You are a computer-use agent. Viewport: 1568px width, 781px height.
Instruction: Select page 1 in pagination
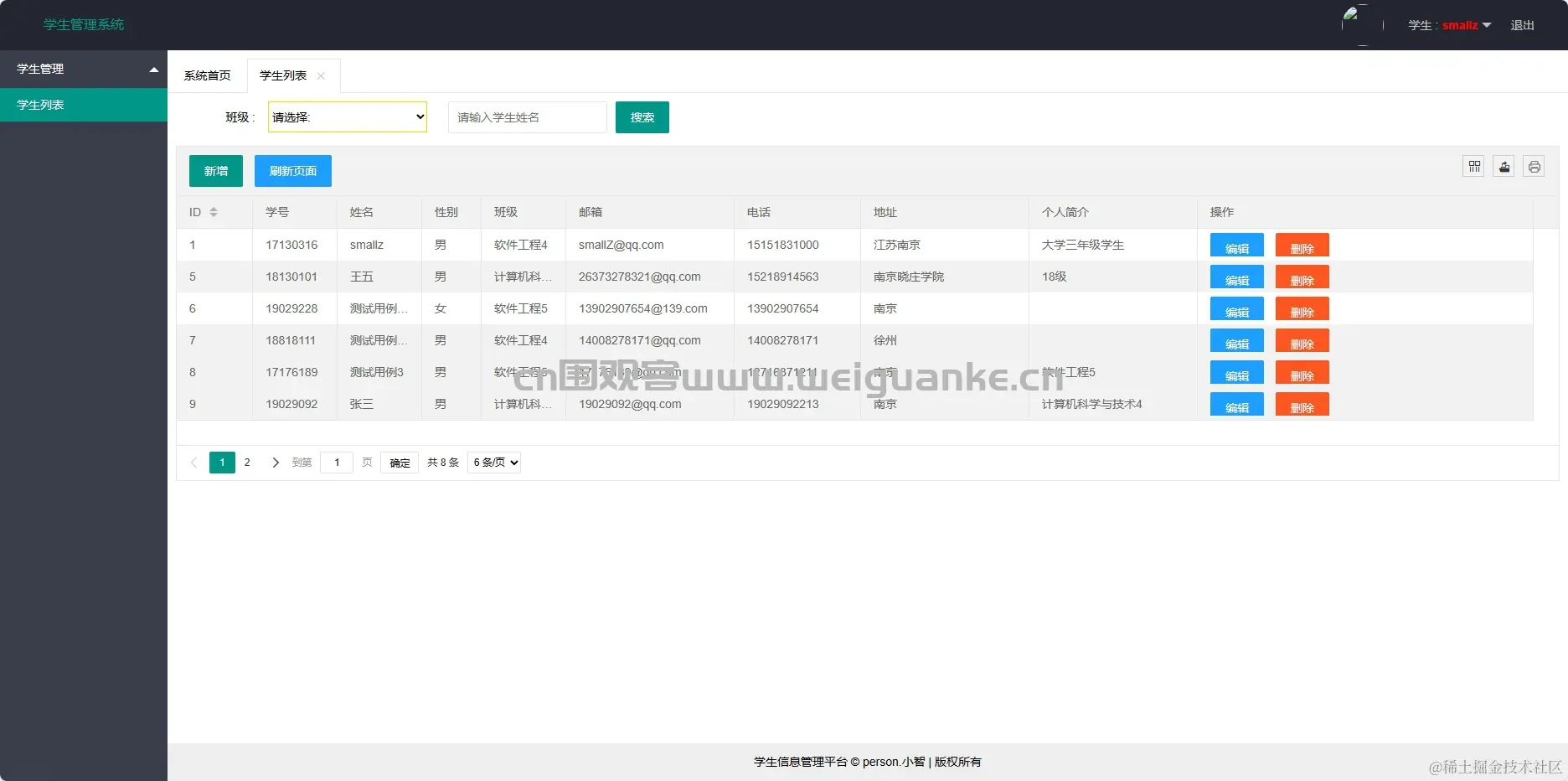point(222,463)
